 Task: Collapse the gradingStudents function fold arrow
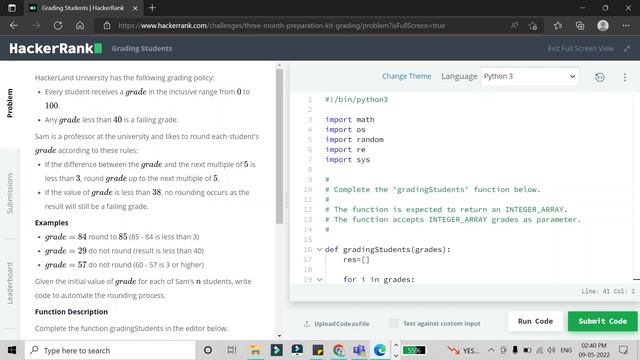click(x=319, y=249)
